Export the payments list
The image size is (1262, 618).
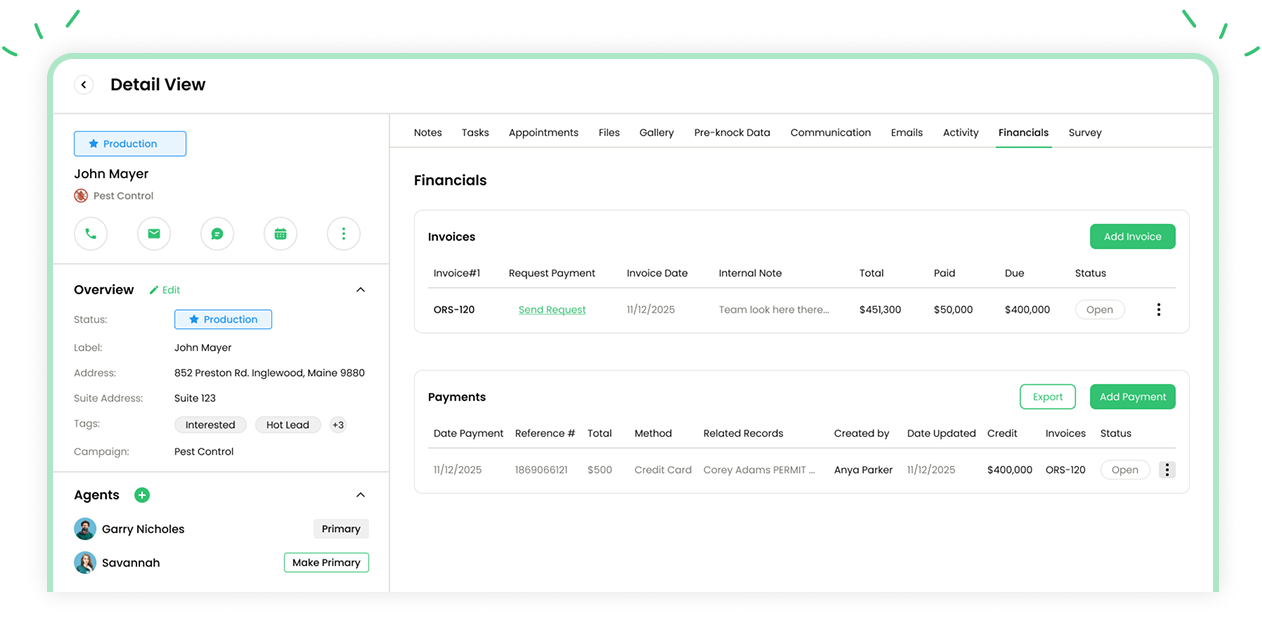[x=1047, y=397]
